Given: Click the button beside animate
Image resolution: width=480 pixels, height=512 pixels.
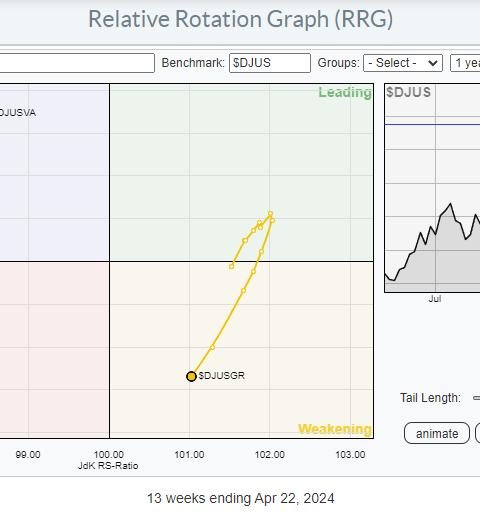Looking at the screenshot, I should coord(478,433).
